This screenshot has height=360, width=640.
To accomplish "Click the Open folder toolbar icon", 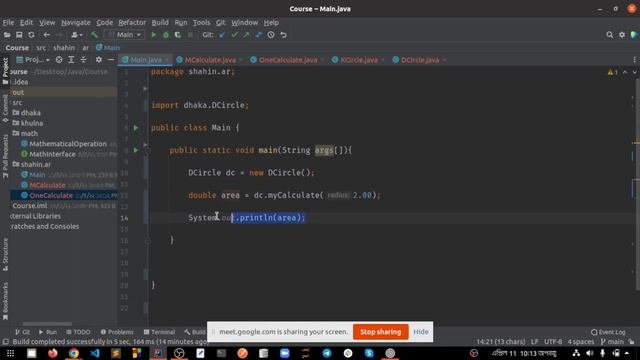I will coord(7,35).
